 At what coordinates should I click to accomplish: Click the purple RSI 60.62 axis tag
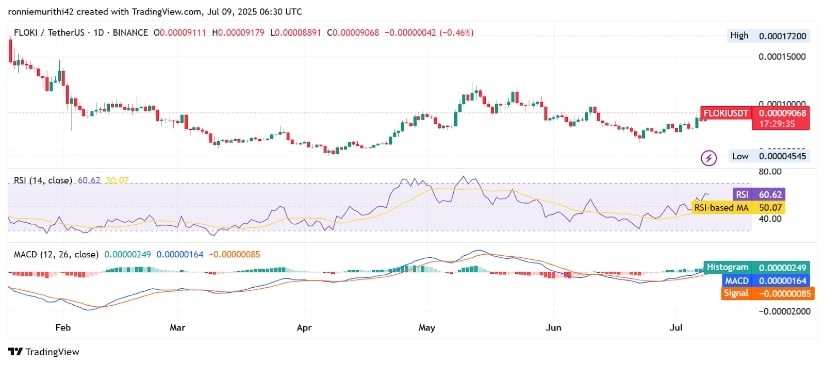click(759, 195)
